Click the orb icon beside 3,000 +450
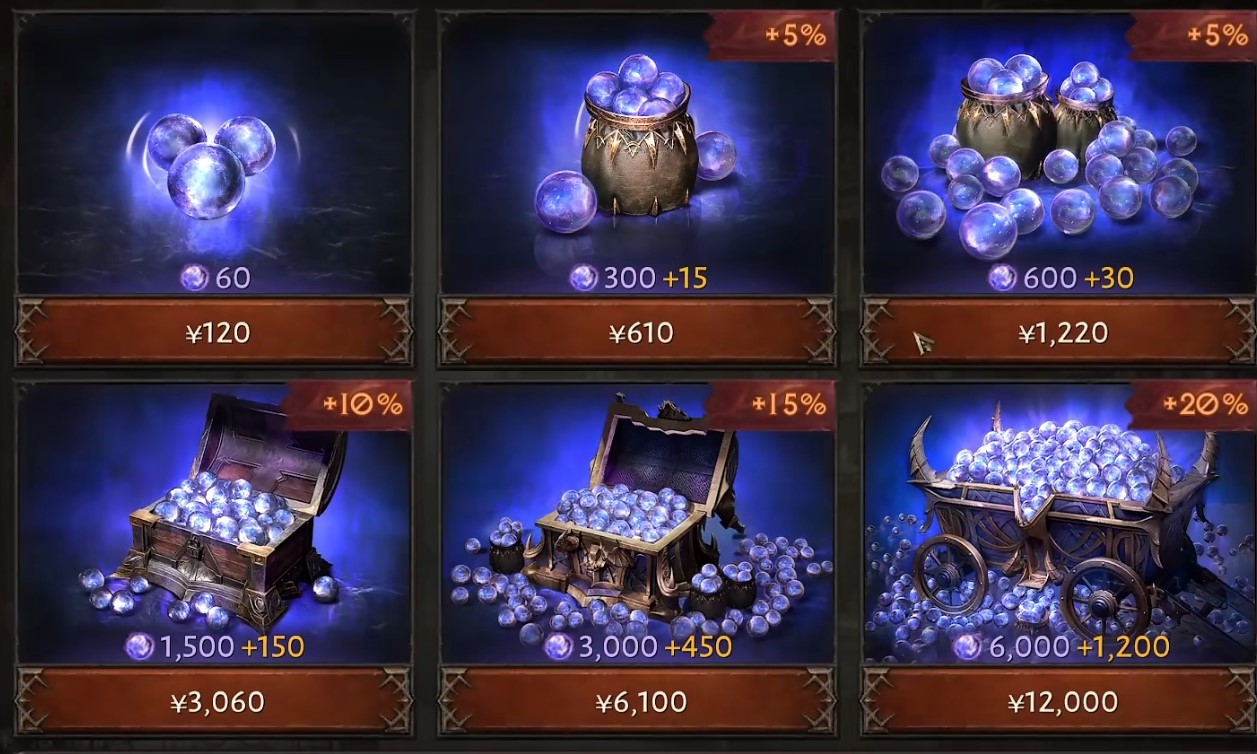Screen dimensions: 1257x754 559,647
